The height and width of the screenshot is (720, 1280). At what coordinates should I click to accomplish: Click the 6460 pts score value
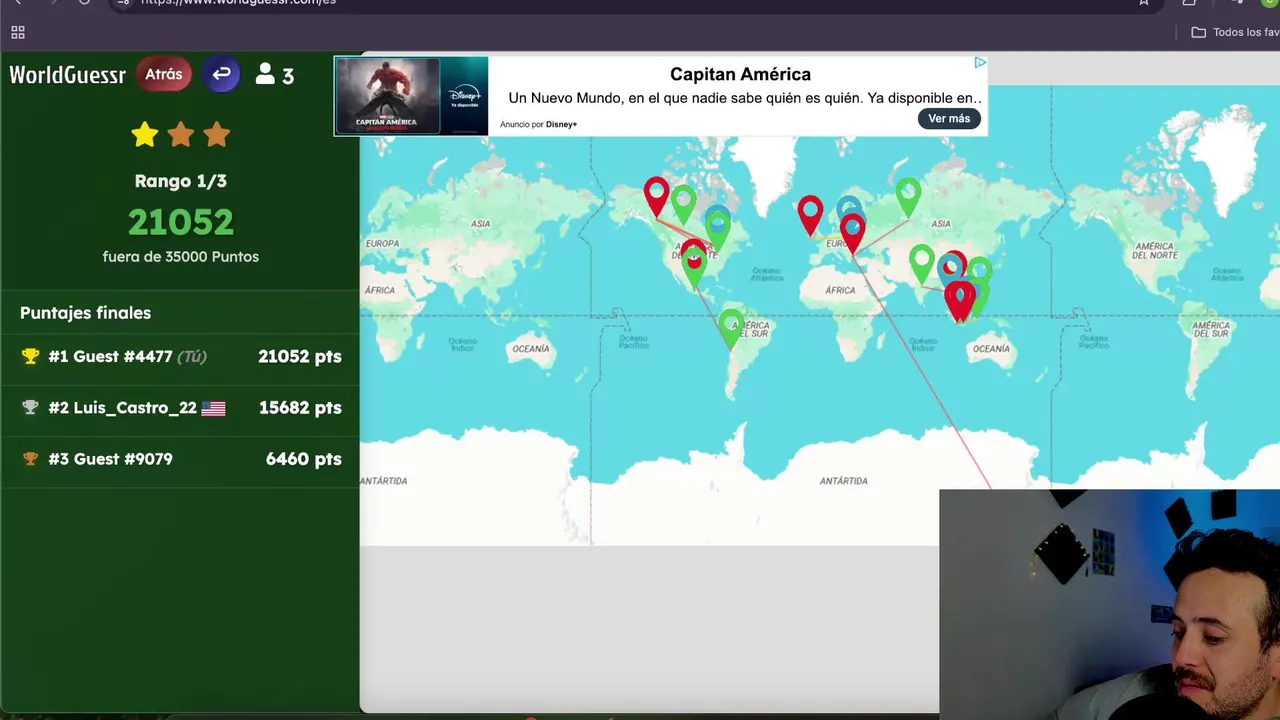[304, 459]
